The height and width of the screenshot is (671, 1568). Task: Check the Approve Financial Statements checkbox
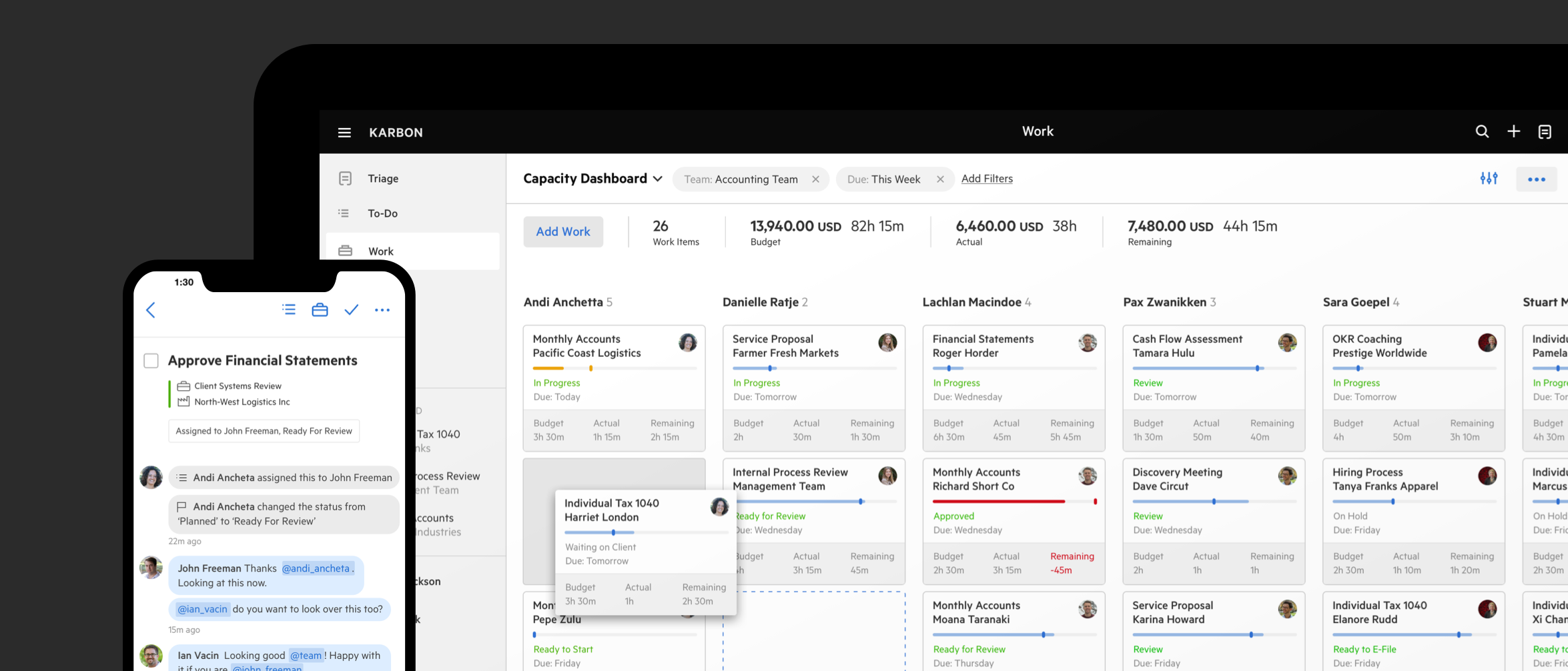click(x=151, y=361)
